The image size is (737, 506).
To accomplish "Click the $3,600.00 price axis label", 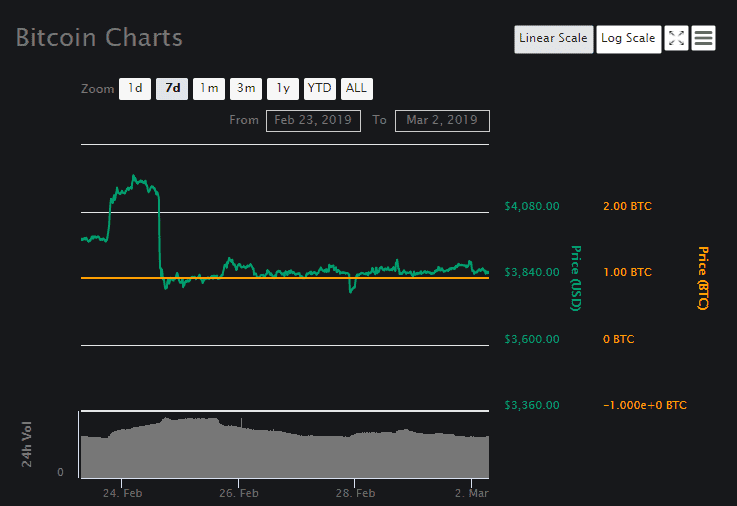I will click(532, 339).
